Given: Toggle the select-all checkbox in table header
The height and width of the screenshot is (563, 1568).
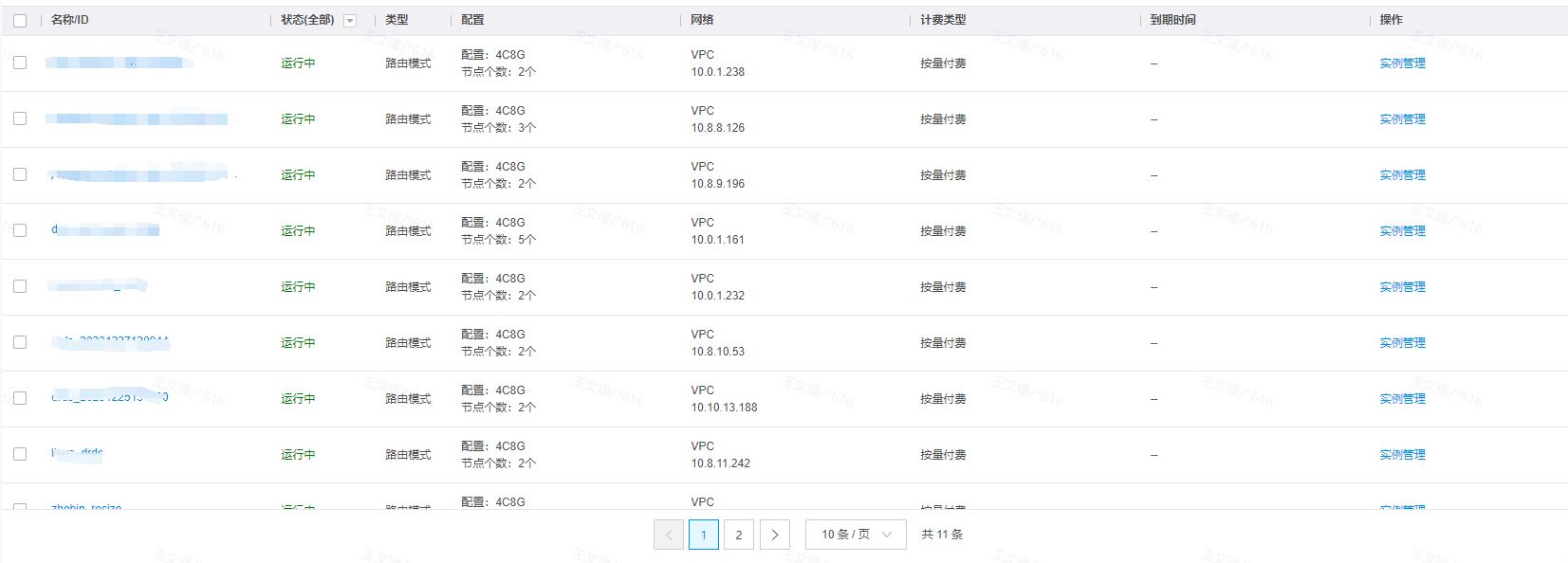Looking at the screenshot, I should coord(20,21).
